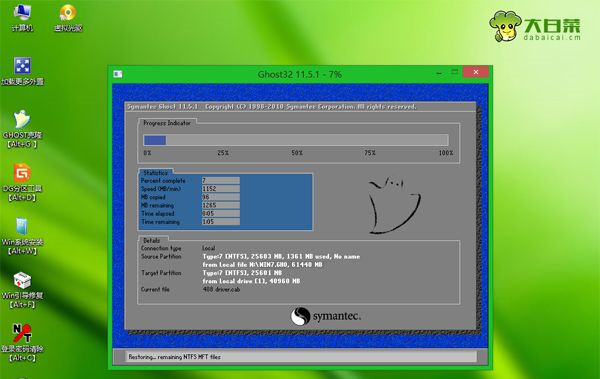Click the MB copied value field
This screenshot has width=600, height=379.
[221, 197]
